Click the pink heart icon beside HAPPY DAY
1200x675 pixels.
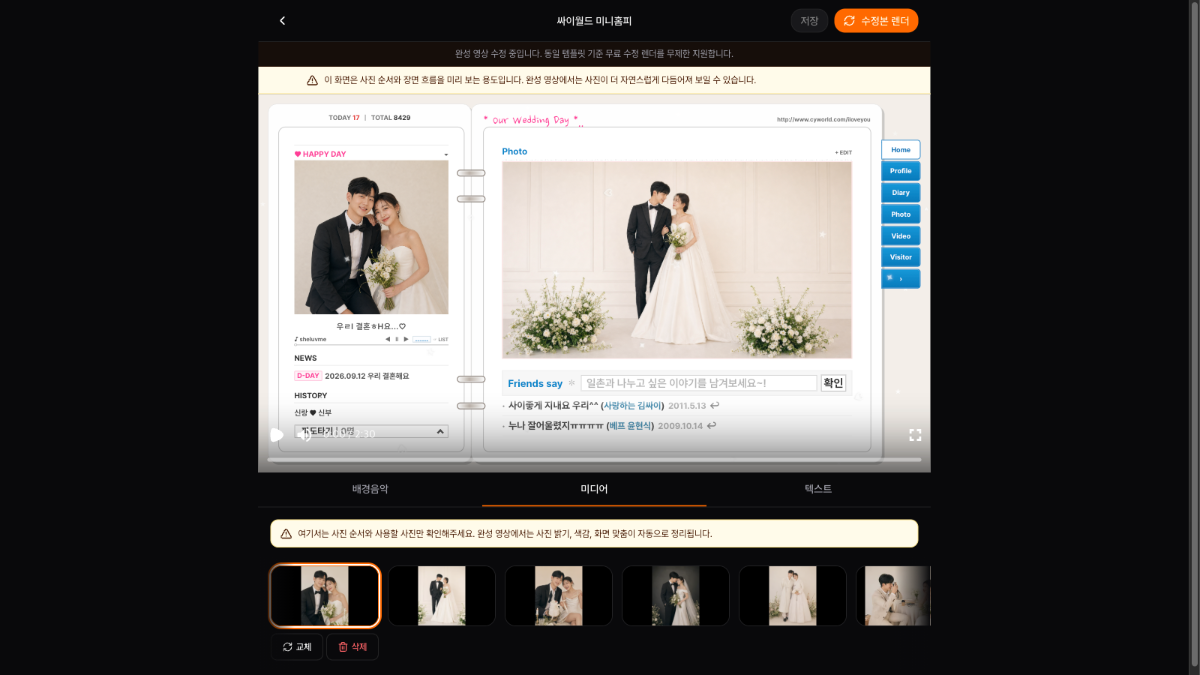(x=298, y=154)
